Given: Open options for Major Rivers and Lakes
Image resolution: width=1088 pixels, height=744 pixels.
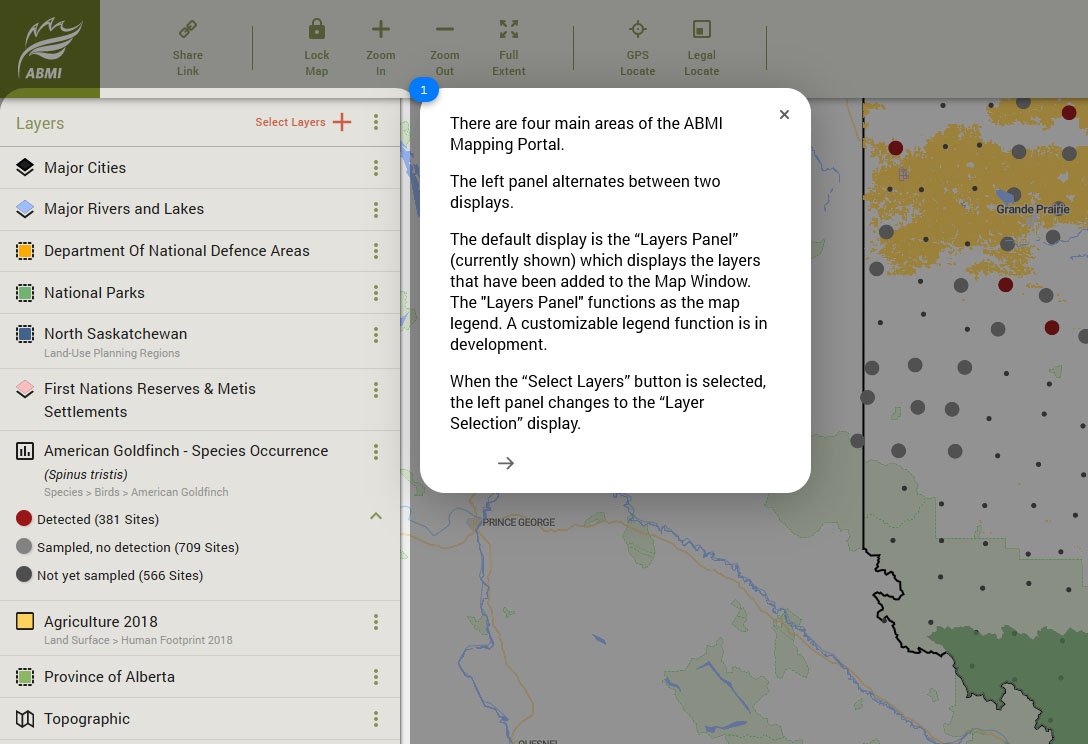Looking at the screenshot, I should click(x=376, y=210).
